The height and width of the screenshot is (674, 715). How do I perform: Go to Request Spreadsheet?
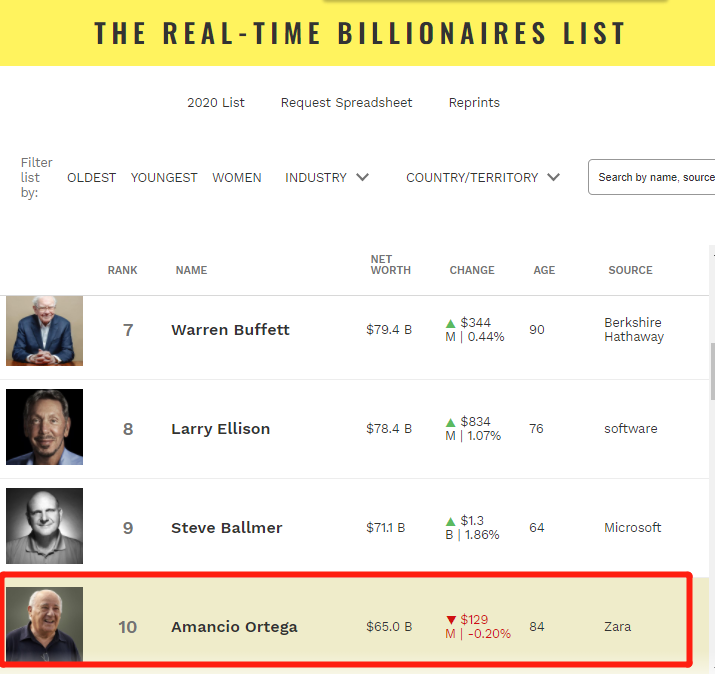(x=346, y=103)
